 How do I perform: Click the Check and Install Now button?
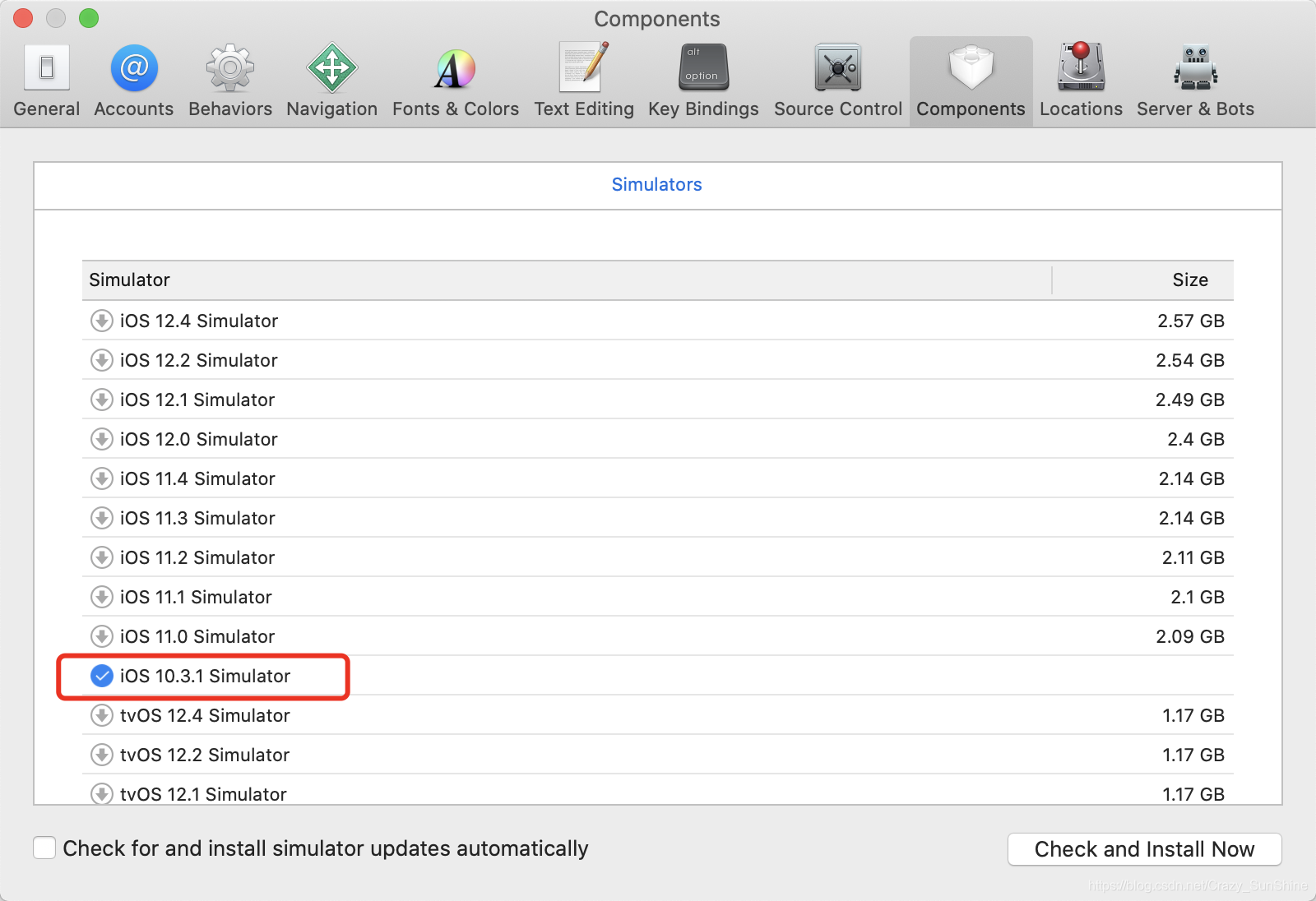coord(1144,849)
